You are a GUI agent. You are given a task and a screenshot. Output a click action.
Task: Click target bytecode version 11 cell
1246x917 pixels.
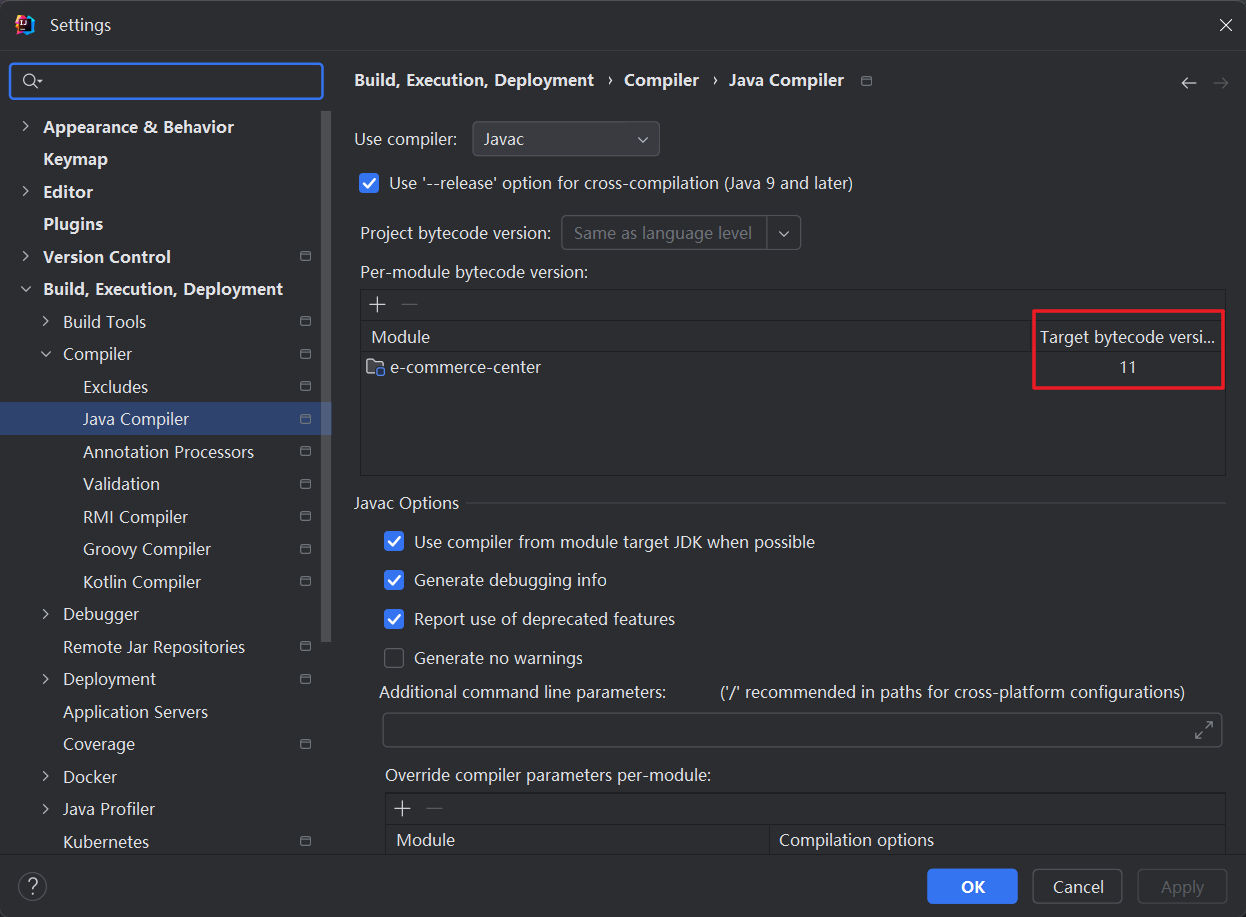click(x=1127, y=367)
